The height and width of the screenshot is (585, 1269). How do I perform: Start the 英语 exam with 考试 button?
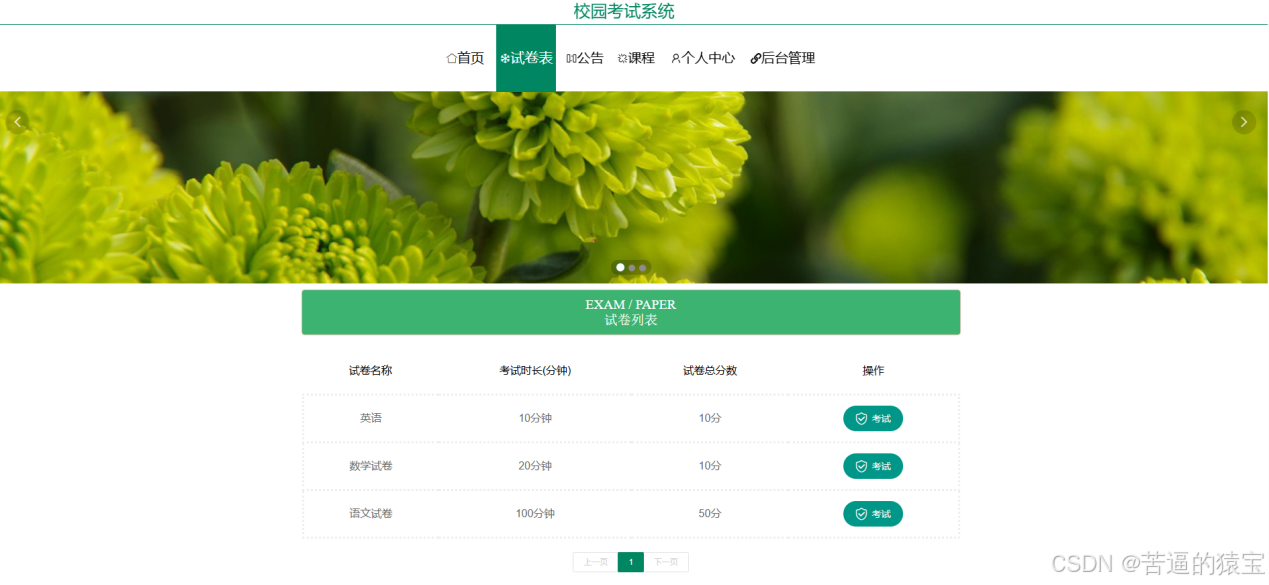pos(873,418)
